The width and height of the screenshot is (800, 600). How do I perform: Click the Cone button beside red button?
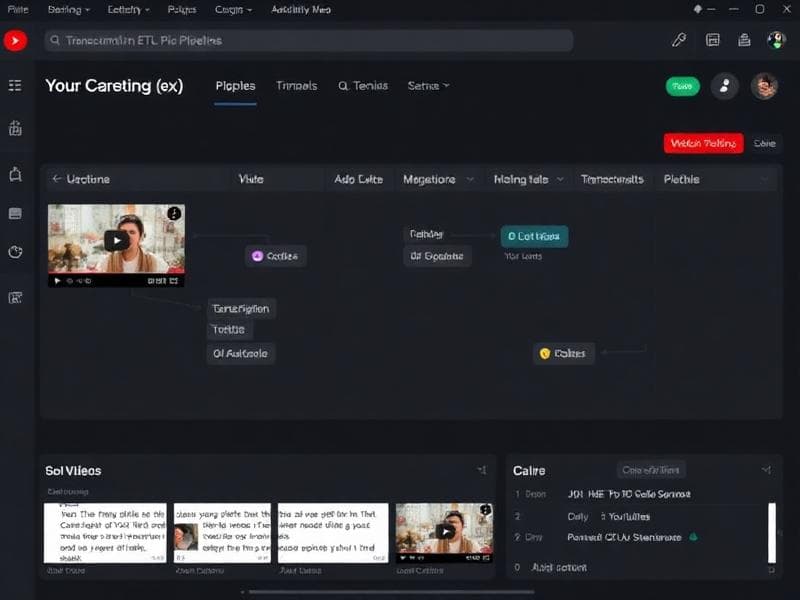[765, 143]
